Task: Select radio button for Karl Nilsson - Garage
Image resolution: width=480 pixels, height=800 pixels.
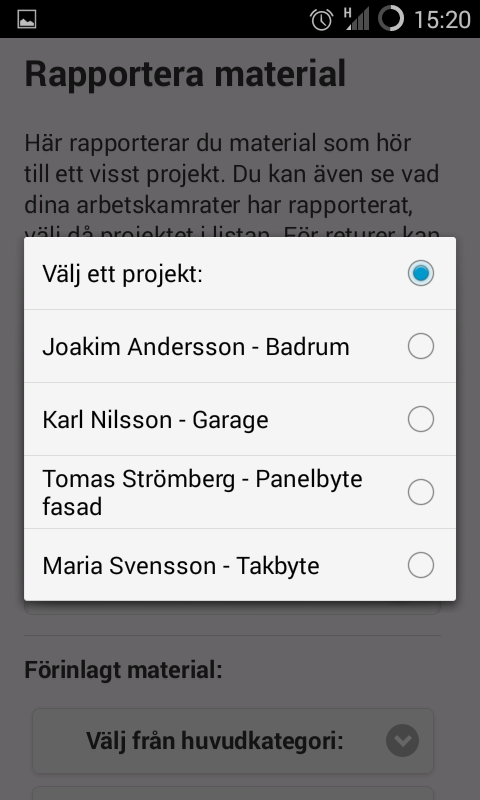Action: [421, 419]
